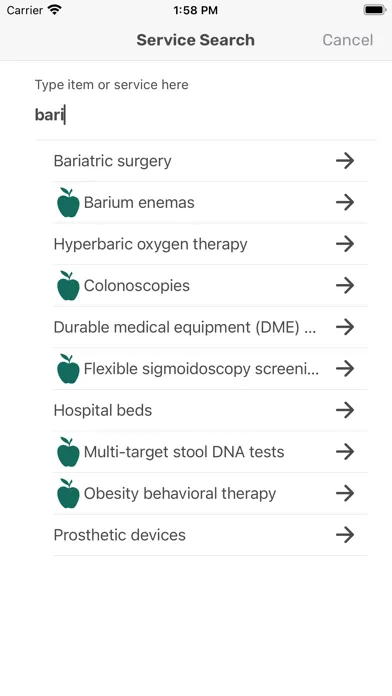Open the Colonoscopies entry
This screenshot has height=696, width=392.
tap(210, 285)
